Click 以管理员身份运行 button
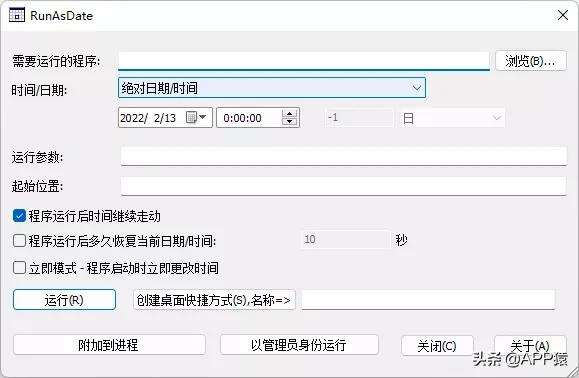Viewport: 579px width, 378px height. tap(299, 345)
